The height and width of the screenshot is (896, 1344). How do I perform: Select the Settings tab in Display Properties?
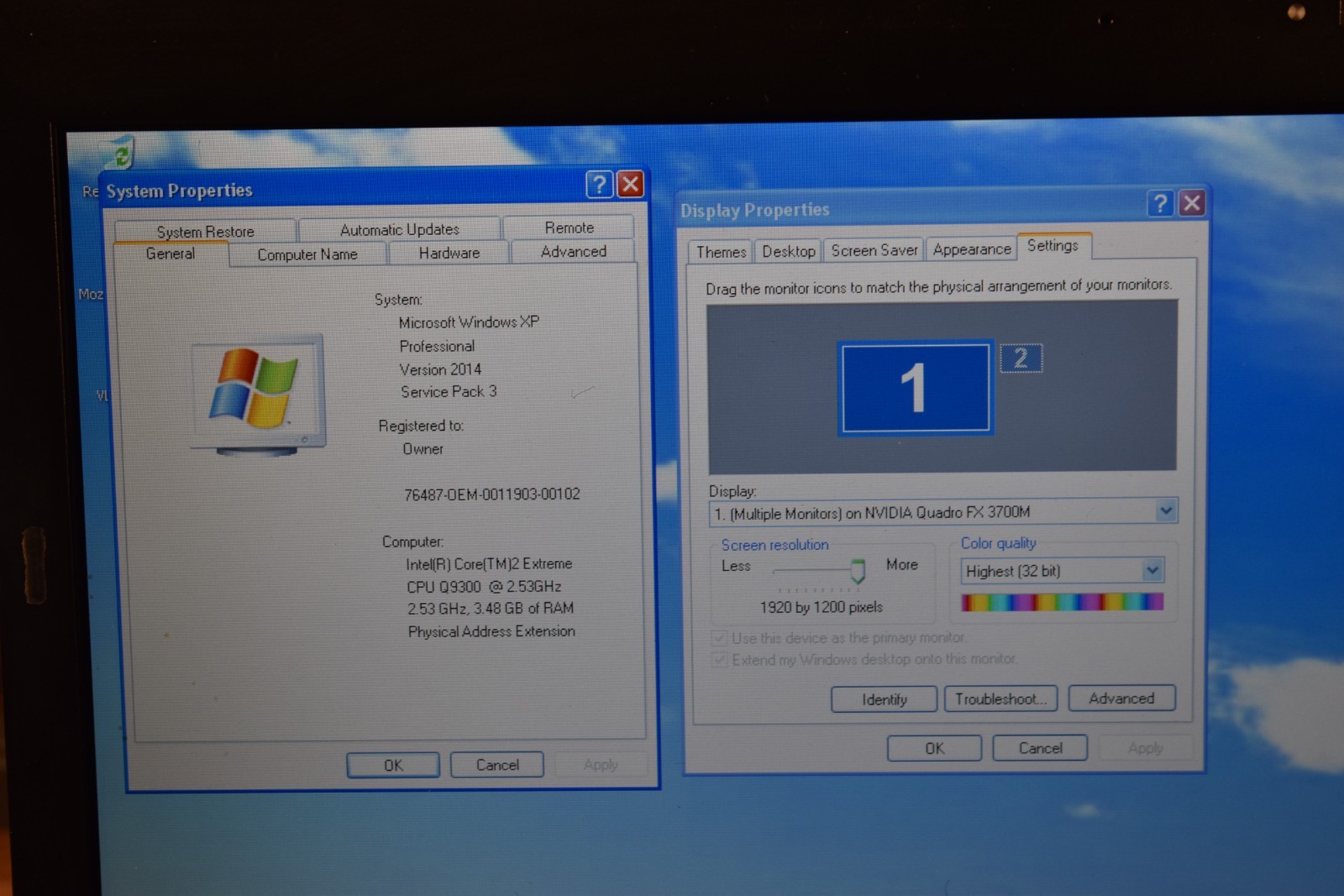click(1053, 246)
